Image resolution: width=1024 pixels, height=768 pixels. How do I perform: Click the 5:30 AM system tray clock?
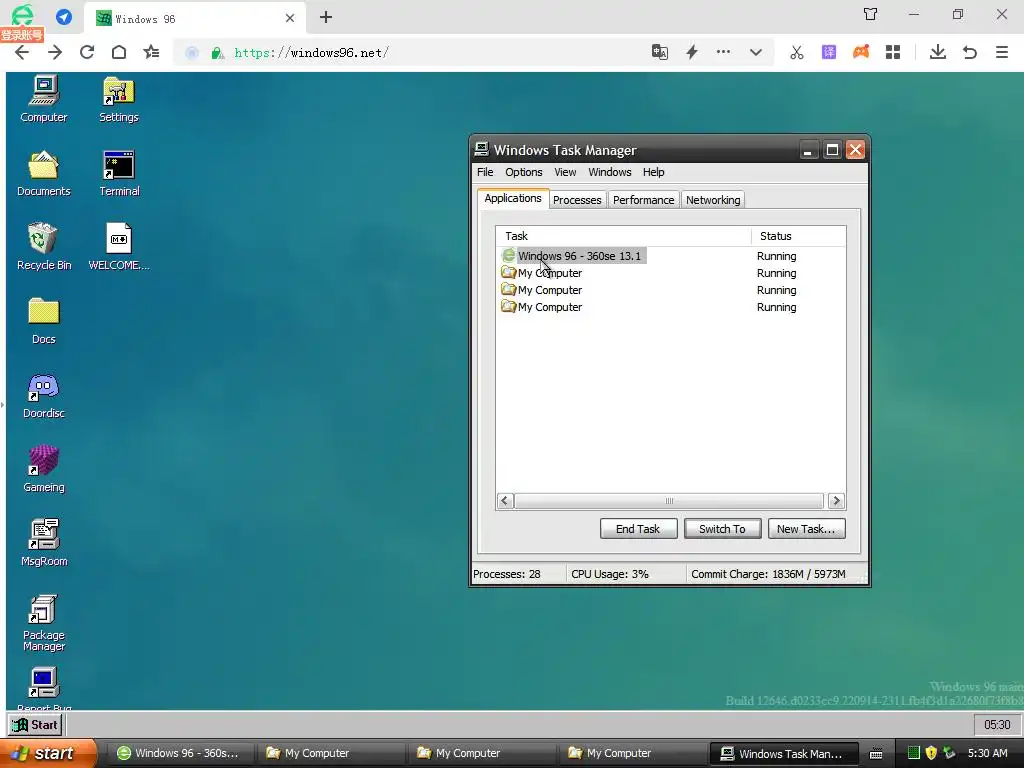(x=987, y=753)
